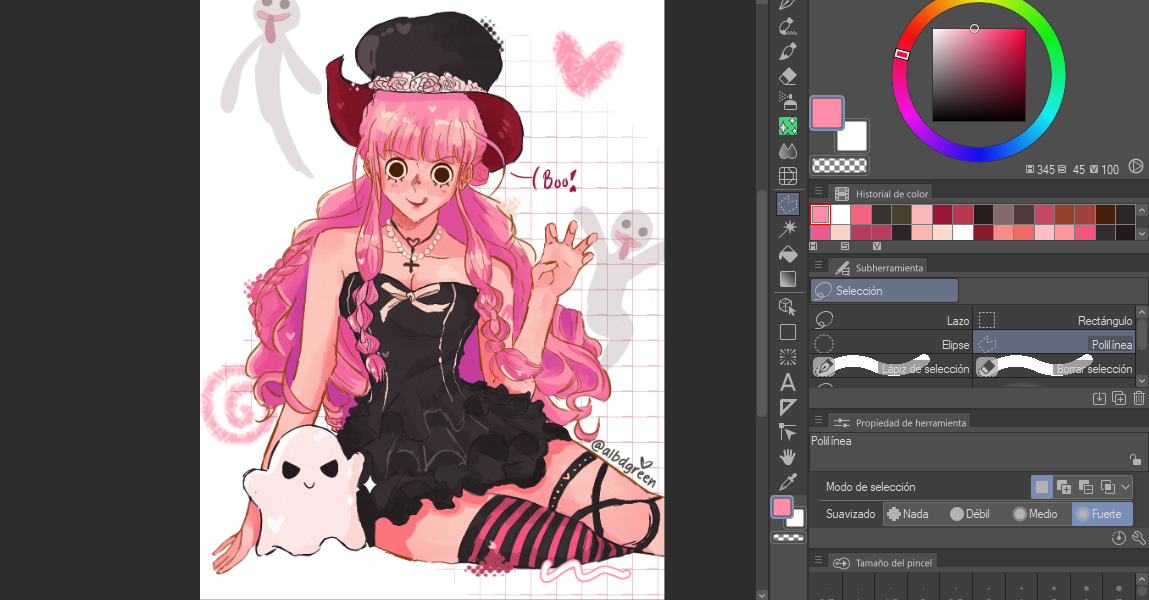Select the Frame border rectangle tool
1149x600 pixels.
coord(788,332)
